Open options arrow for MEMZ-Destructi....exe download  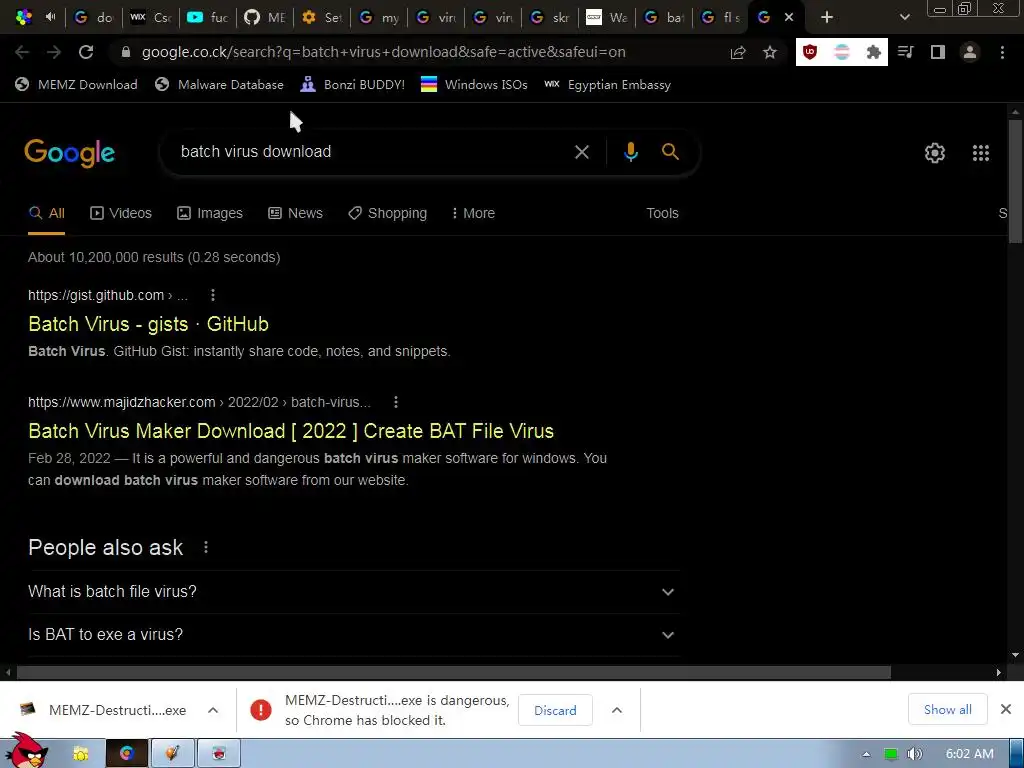tap(213, 710)
